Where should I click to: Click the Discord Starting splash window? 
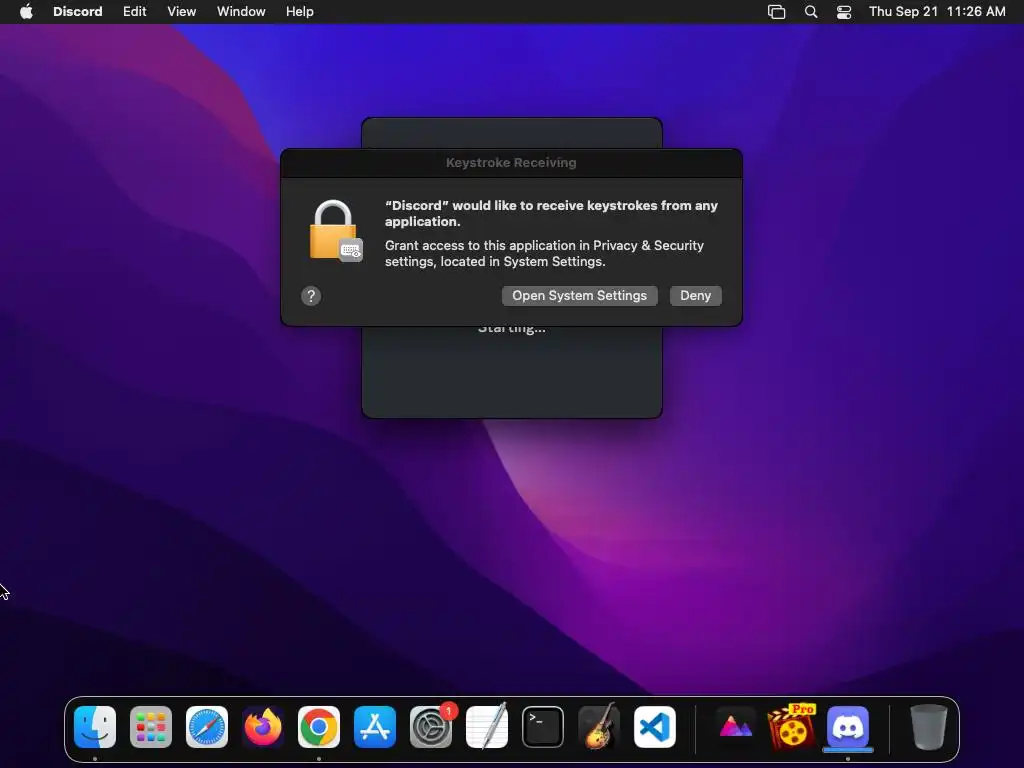512,372
